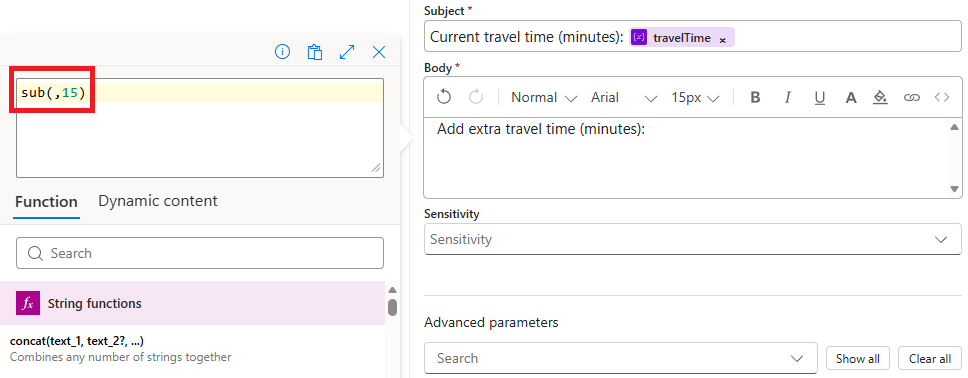Focus the function Search field
The height and width of the screenshot is (378, 968).
point(199,253)
